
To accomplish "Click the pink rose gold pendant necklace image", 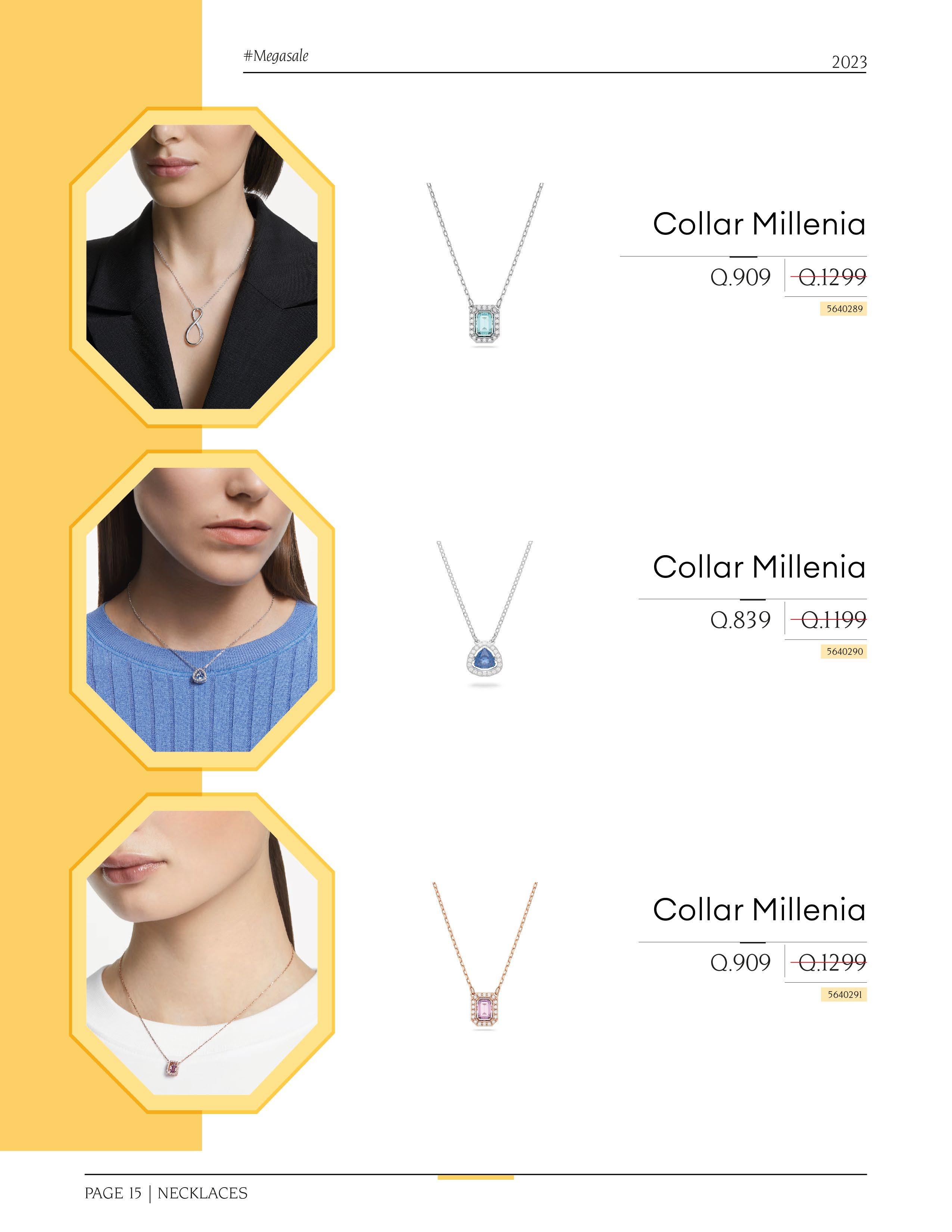I will pos(485,956).
